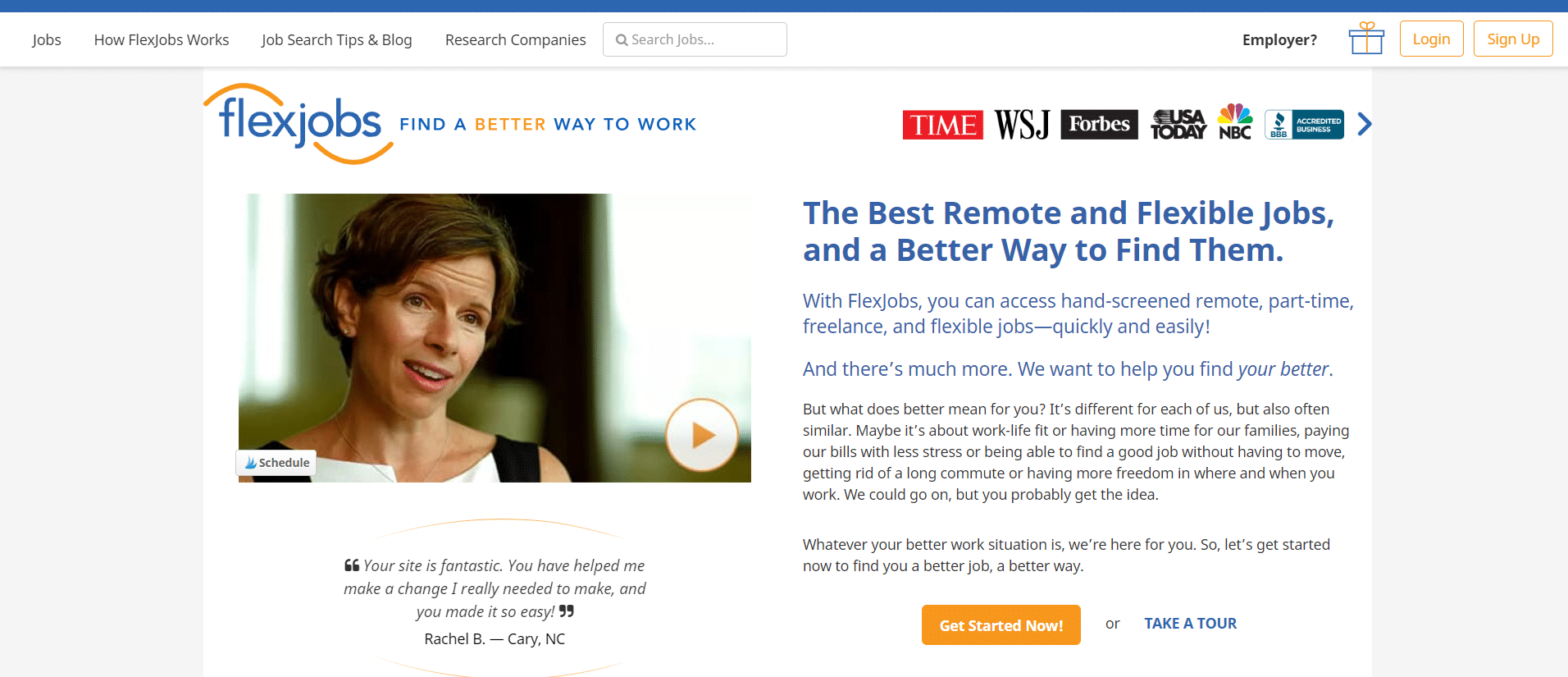The width and height of the screenshot is (1568, 677).
Task: Play the testimonial video
Action: pyautogui.click(x=701, y=435)
